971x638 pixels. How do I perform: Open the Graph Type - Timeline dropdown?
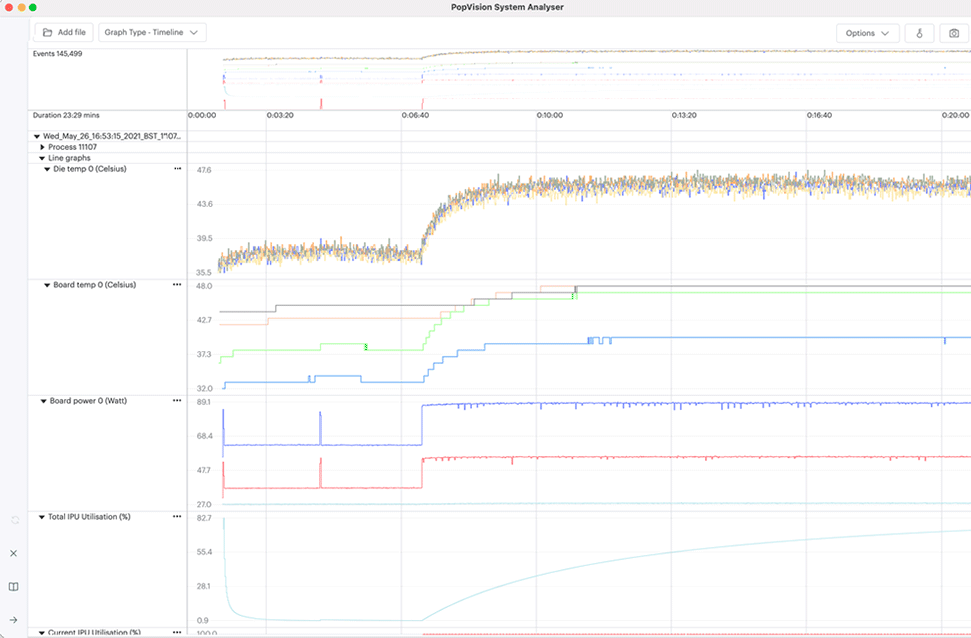152,32
